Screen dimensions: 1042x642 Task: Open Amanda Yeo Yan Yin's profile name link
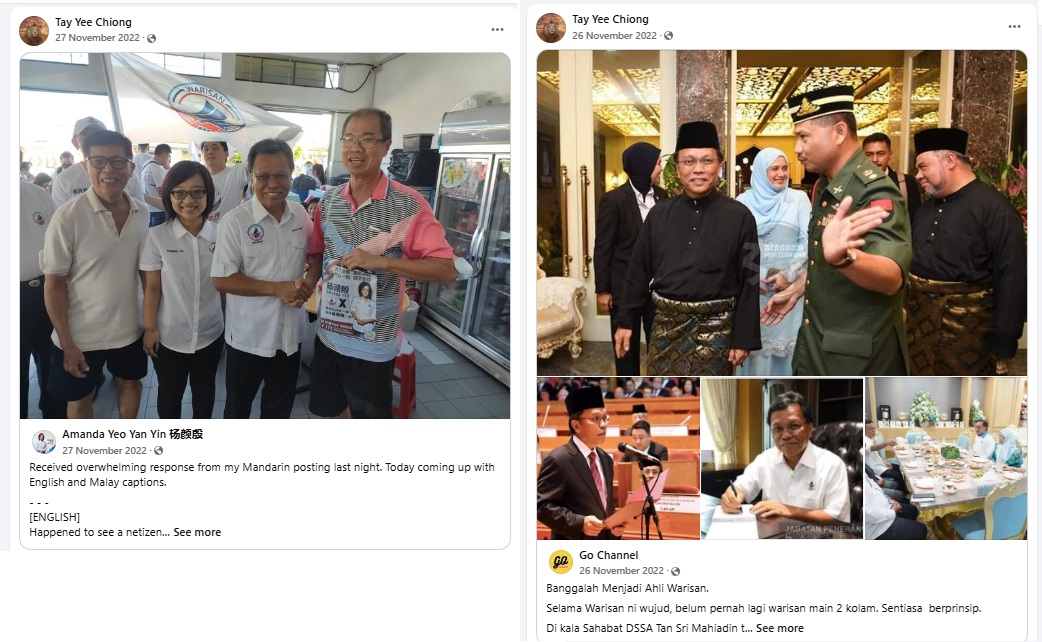coord(132,434)
